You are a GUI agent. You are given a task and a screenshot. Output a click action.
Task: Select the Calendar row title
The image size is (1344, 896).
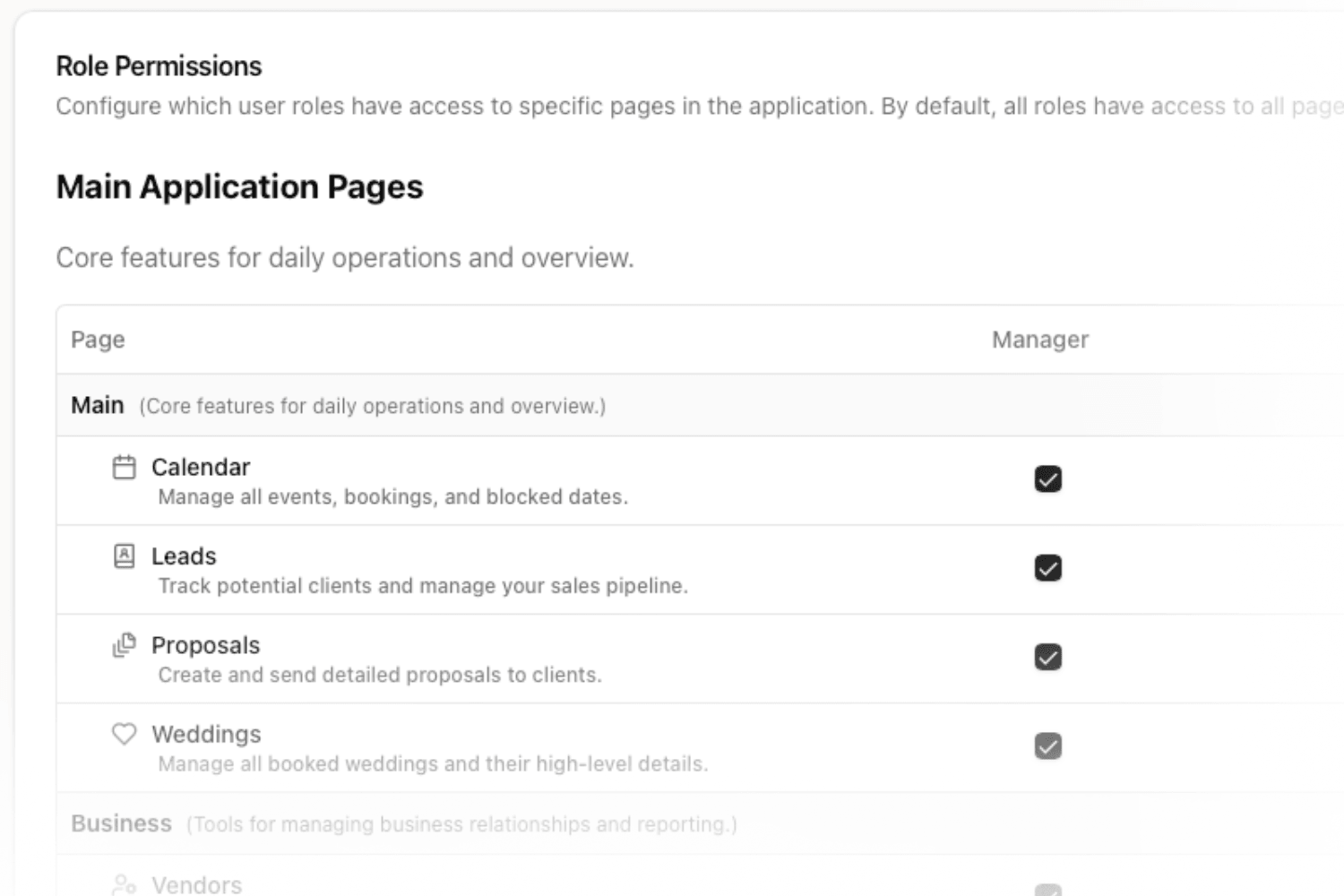click(201, 468)
